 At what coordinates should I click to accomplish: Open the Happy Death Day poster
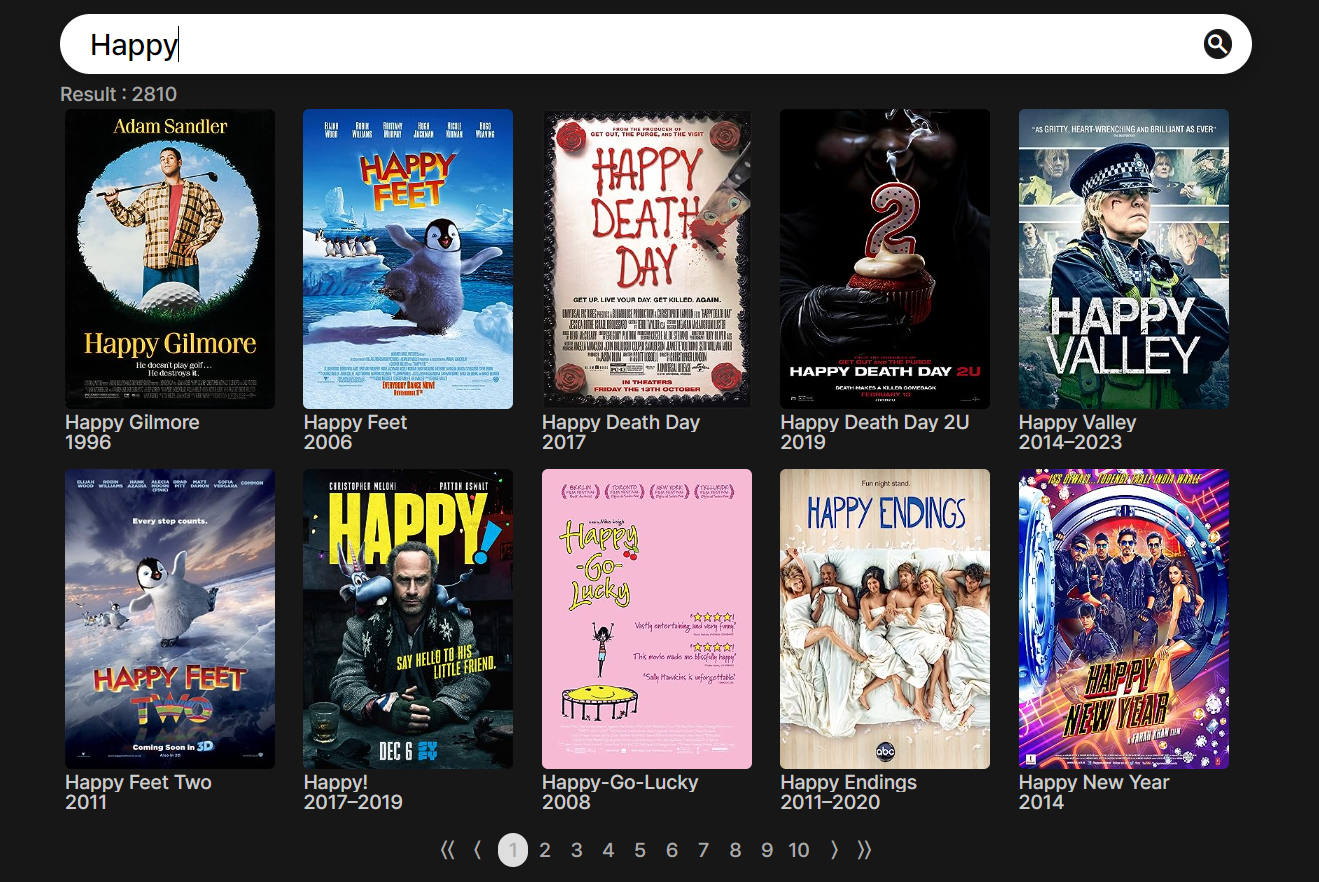[647, 259]
